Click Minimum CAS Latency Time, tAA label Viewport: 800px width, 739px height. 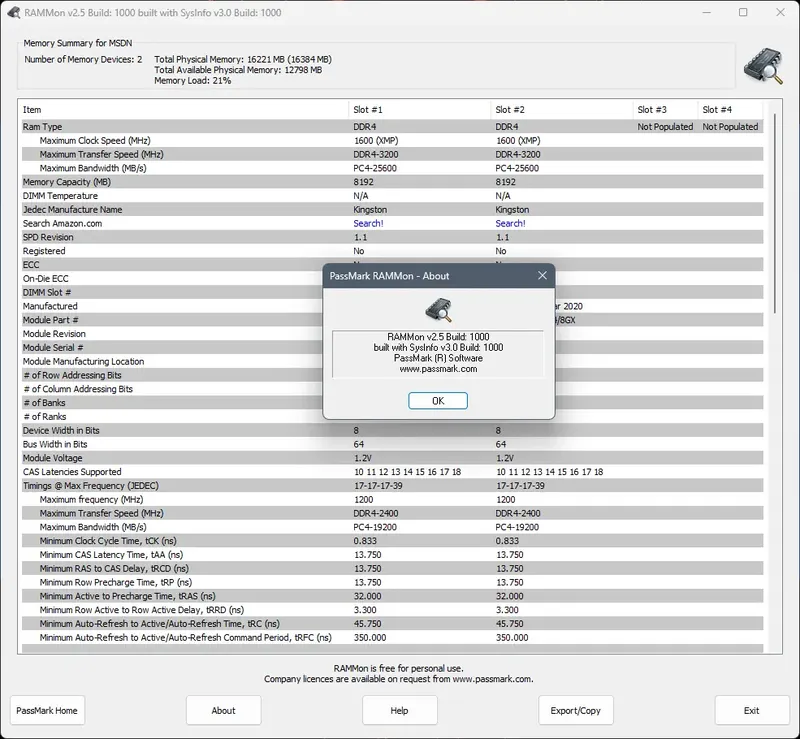[111, 554]
